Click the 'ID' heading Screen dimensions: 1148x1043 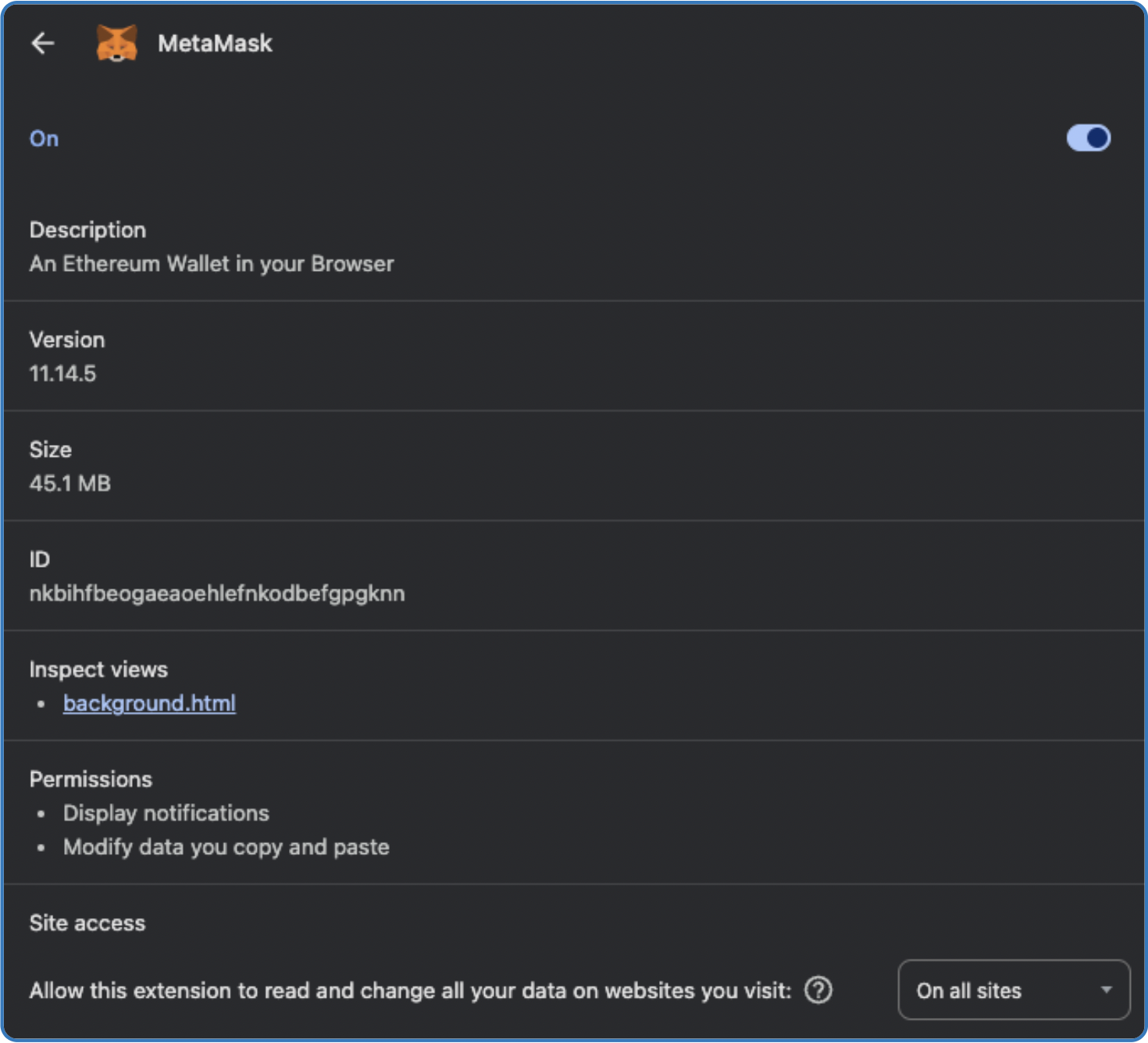coord(40,560)
